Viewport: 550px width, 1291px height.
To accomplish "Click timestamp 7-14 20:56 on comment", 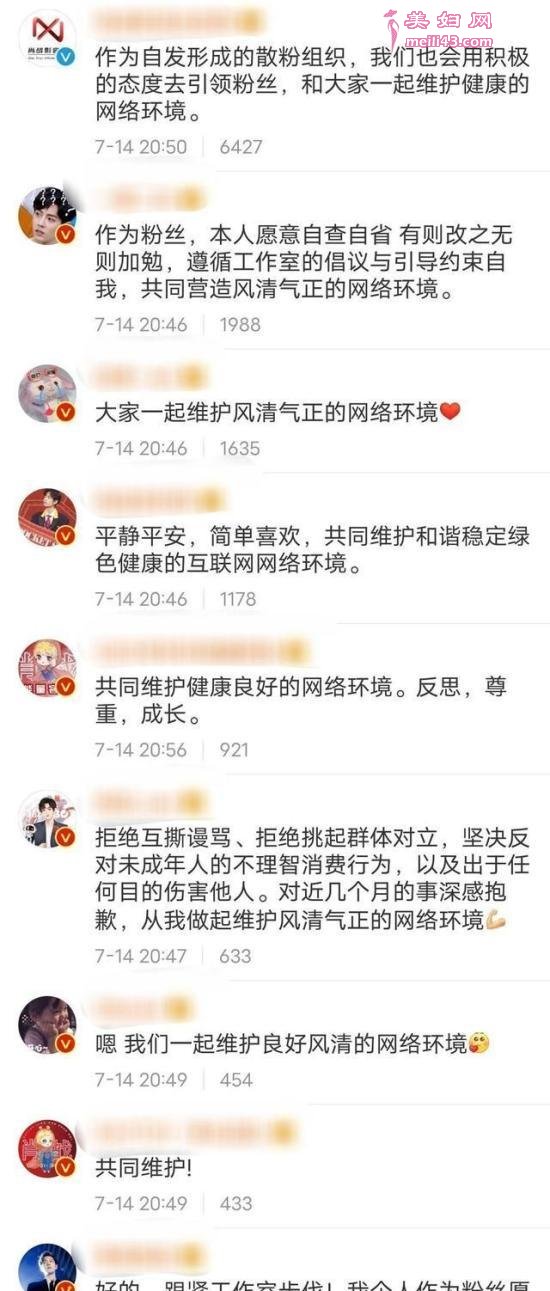I will pyautogui.click(x=141, y=750).
